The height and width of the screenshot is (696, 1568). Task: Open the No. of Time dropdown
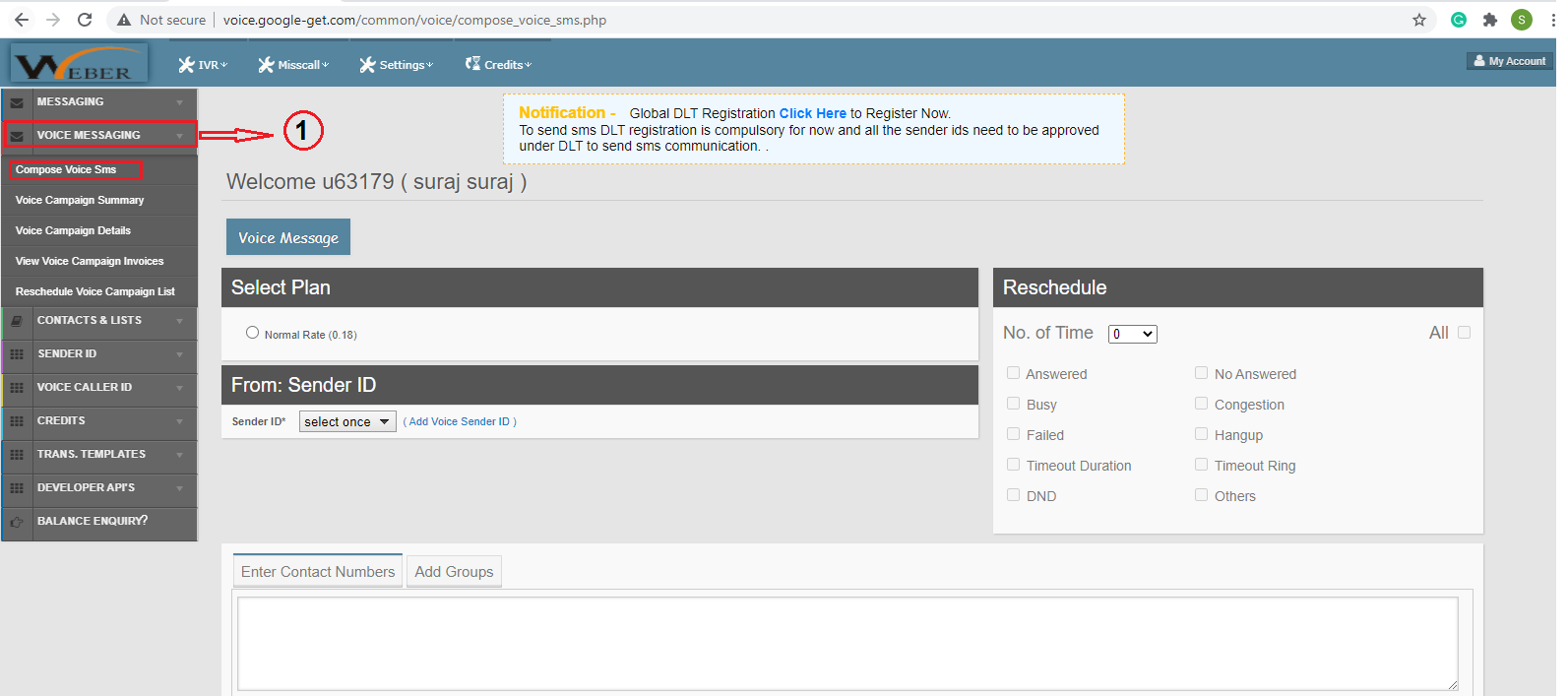(1132, 335)
